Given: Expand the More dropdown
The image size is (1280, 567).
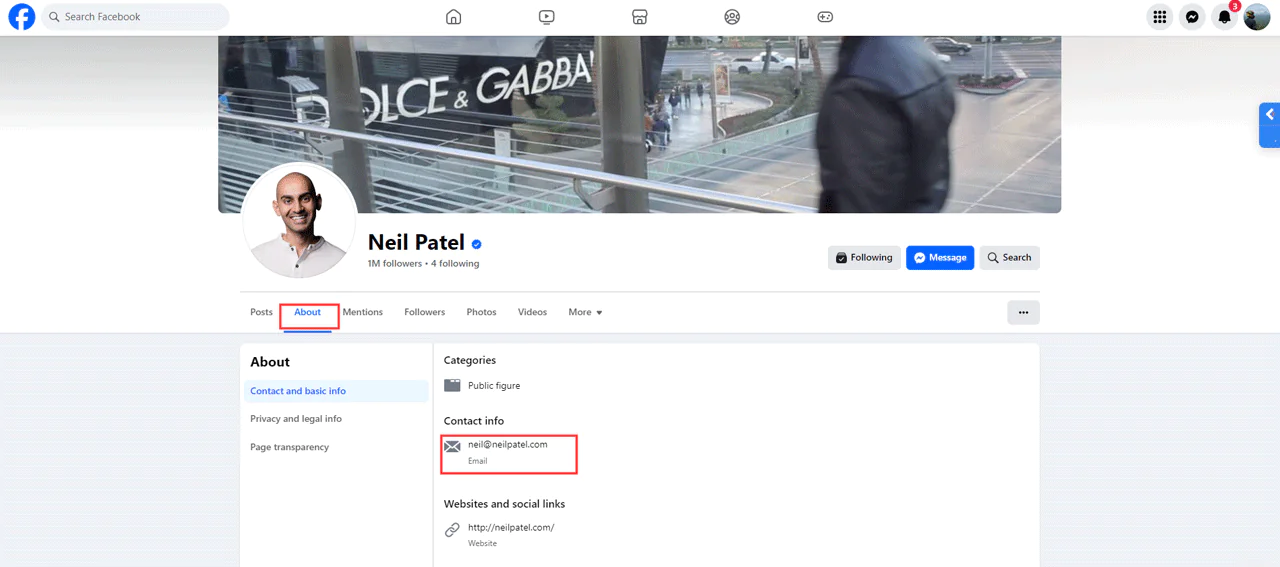Looking at the screenshot, I should 585,312.
